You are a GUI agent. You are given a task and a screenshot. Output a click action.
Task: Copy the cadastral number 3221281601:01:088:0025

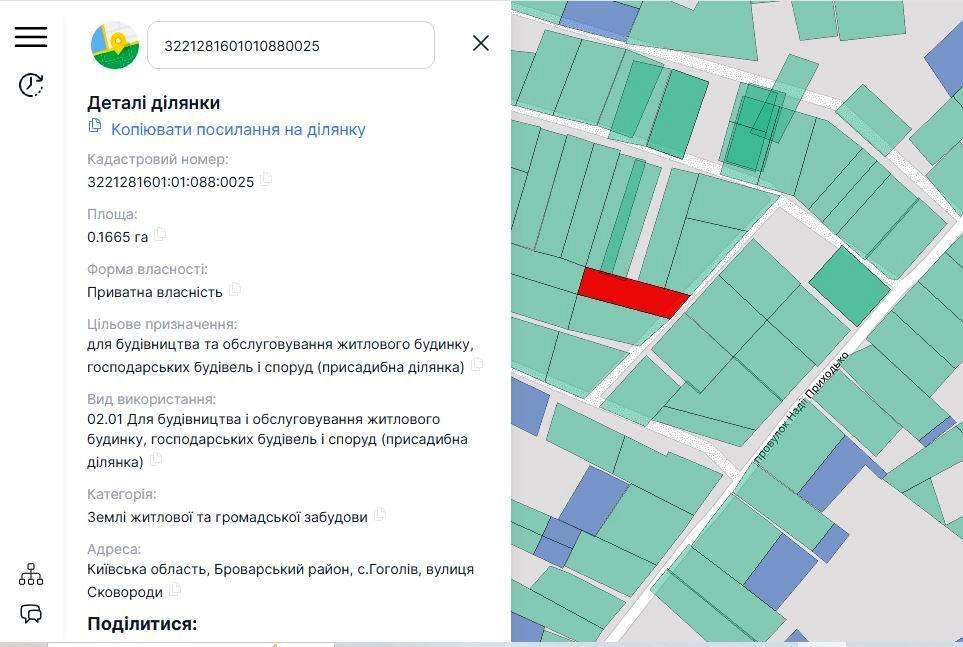[x=266, y=180]
